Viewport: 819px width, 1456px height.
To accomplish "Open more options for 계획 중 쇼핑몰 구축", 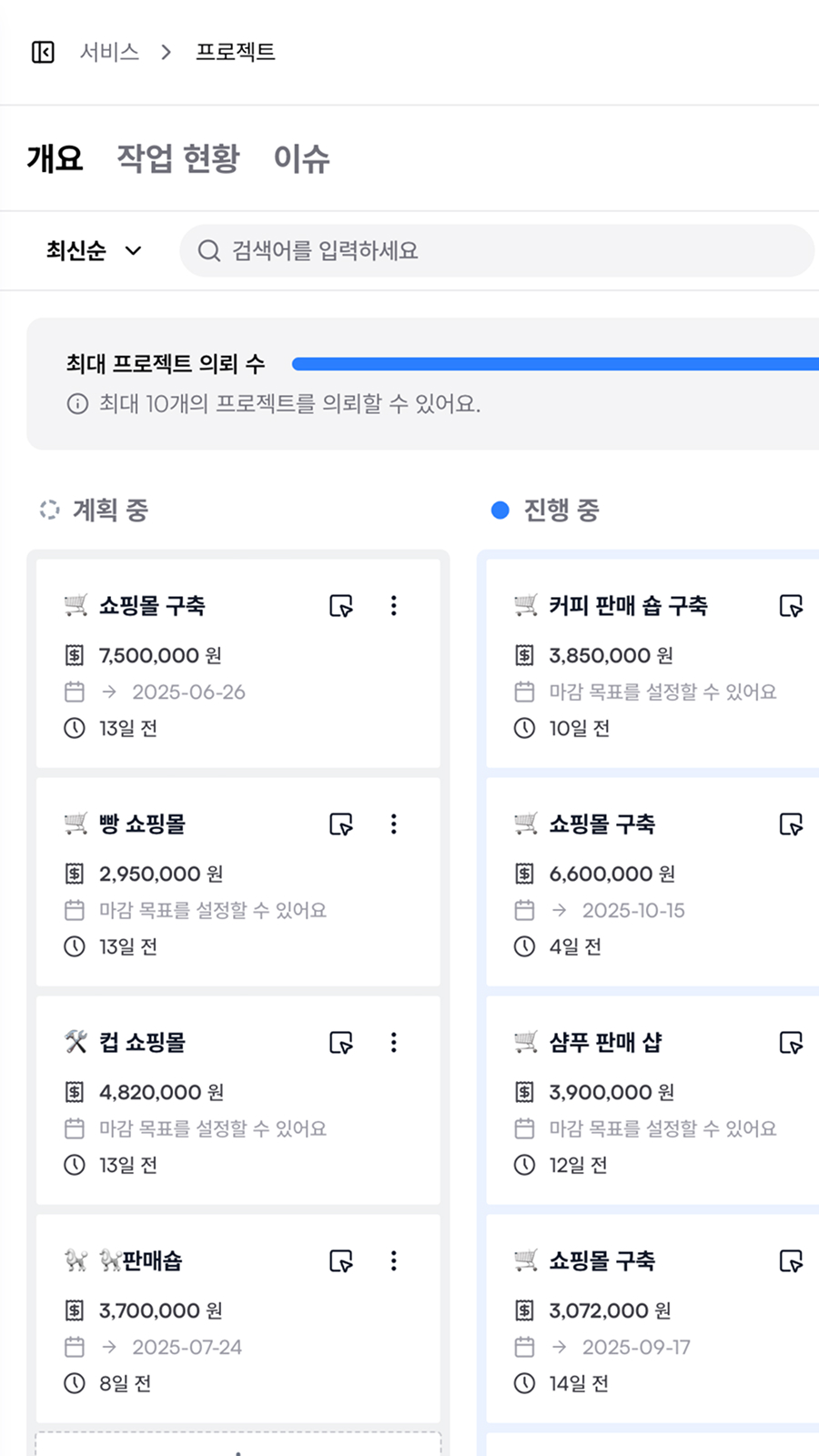I will tap(393, 606).
